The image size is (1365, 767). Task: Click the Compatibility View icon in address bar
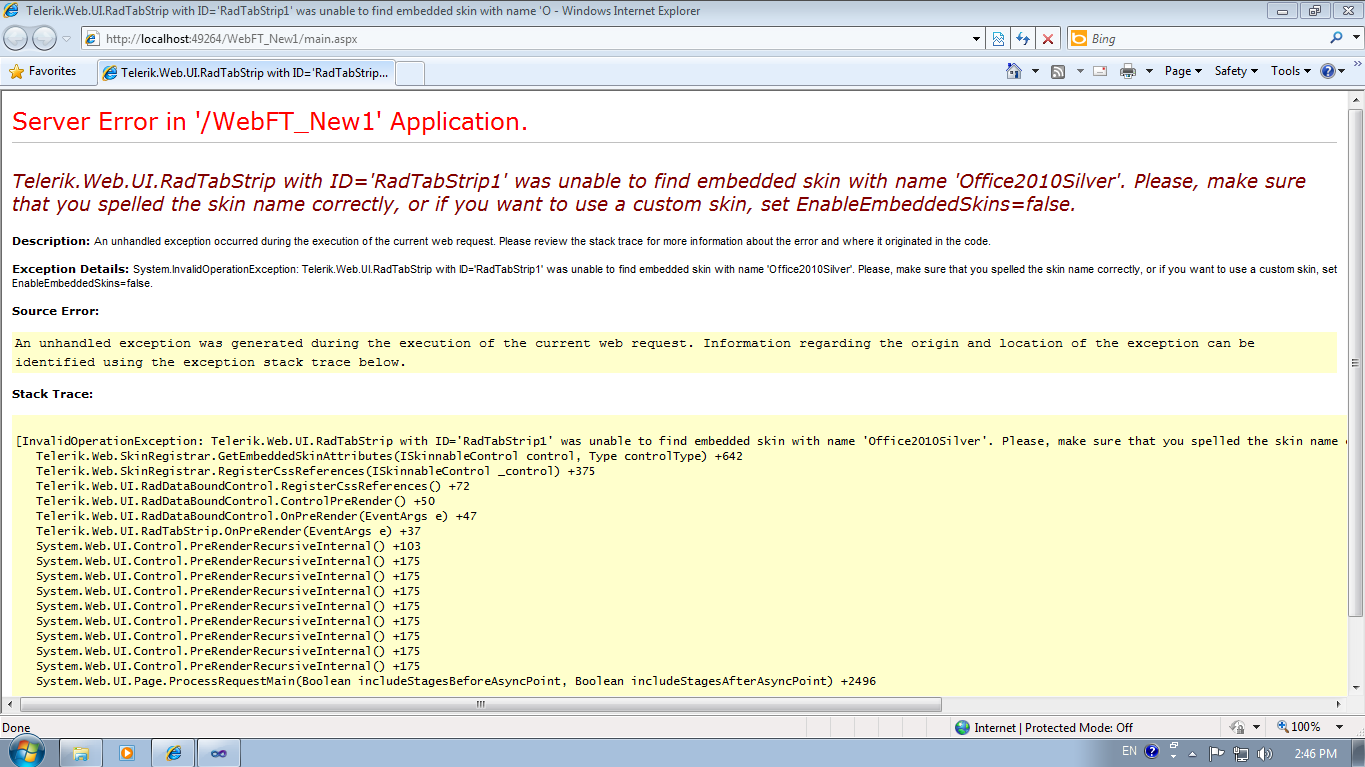998,39
